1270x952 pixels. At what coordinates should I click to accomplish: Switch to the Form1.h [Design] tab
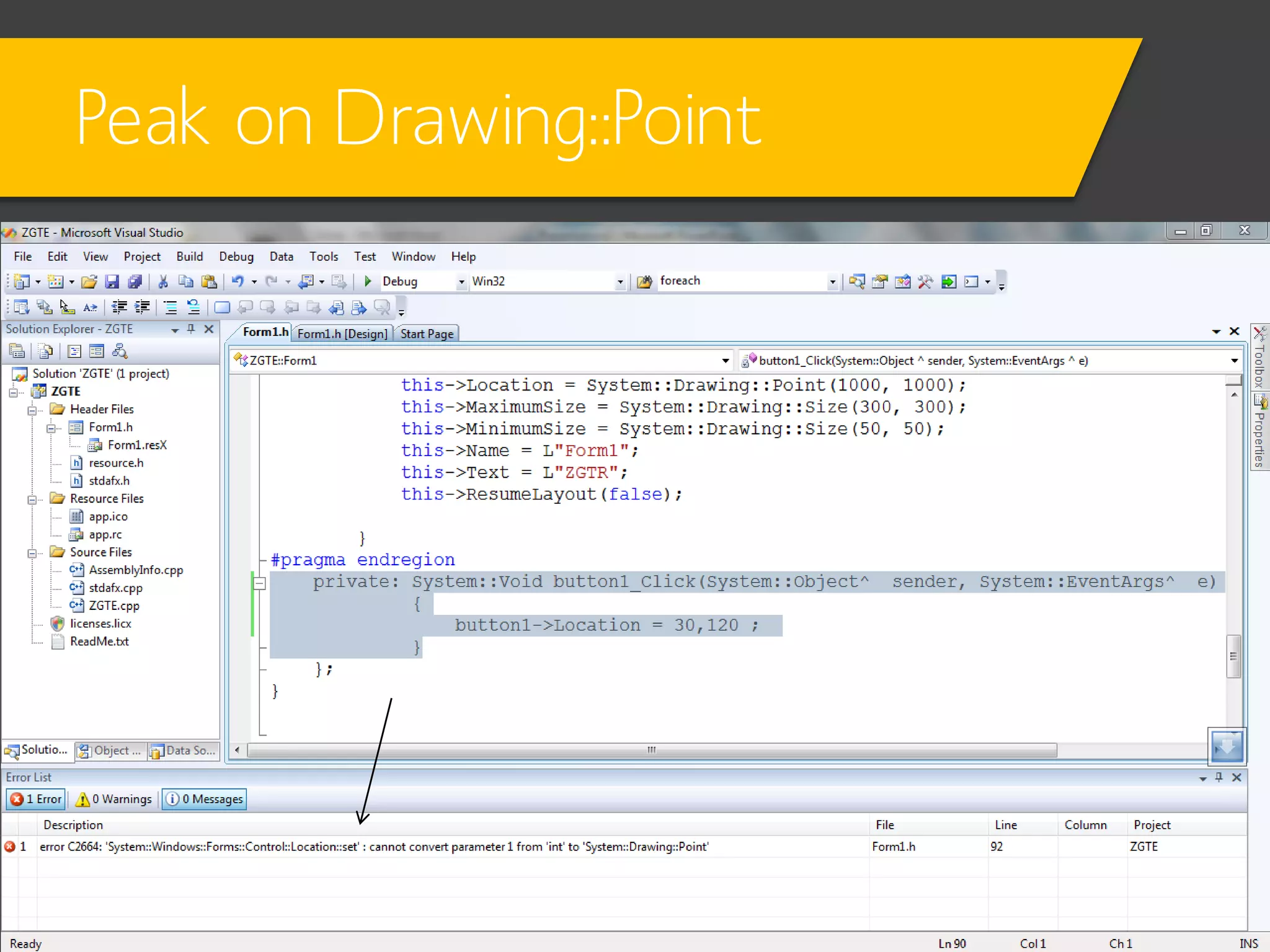pyautogui.click(x=342, y=334)
